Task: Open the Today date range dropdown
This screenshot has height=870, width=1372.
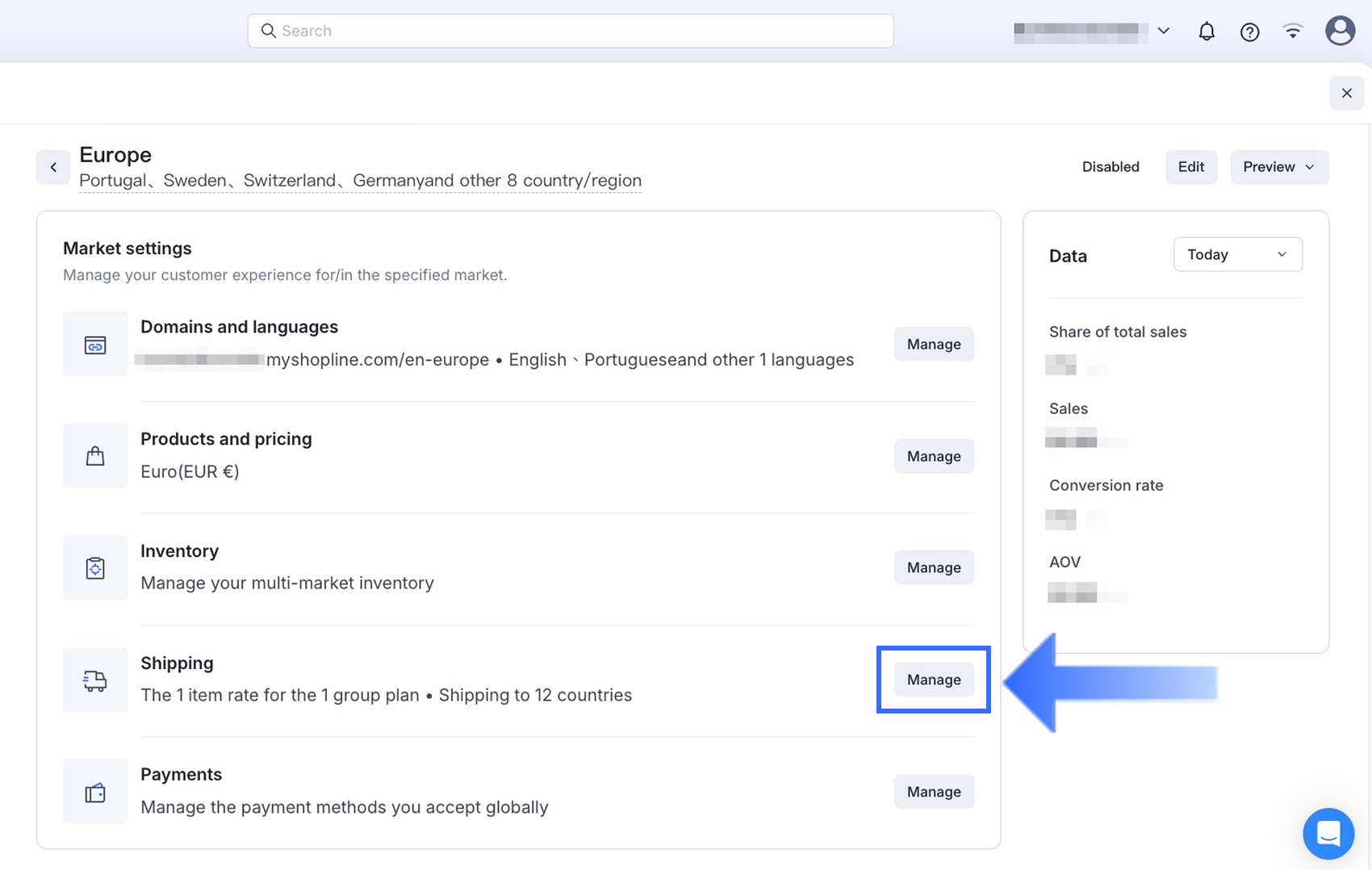Action: coord(1236,254)
